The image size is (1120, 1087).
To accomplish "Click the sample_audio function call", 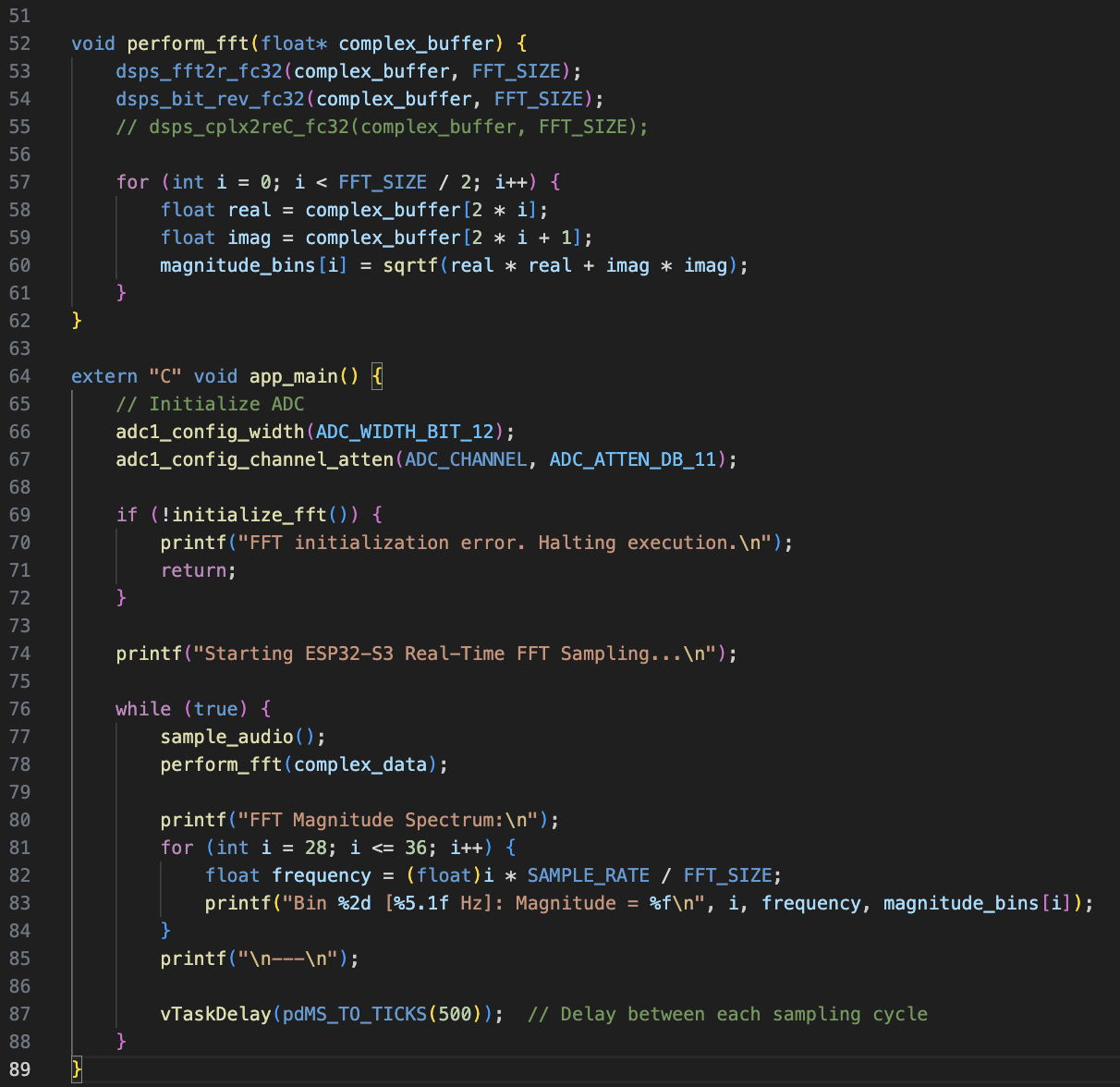I will click(x=227, y=737).
